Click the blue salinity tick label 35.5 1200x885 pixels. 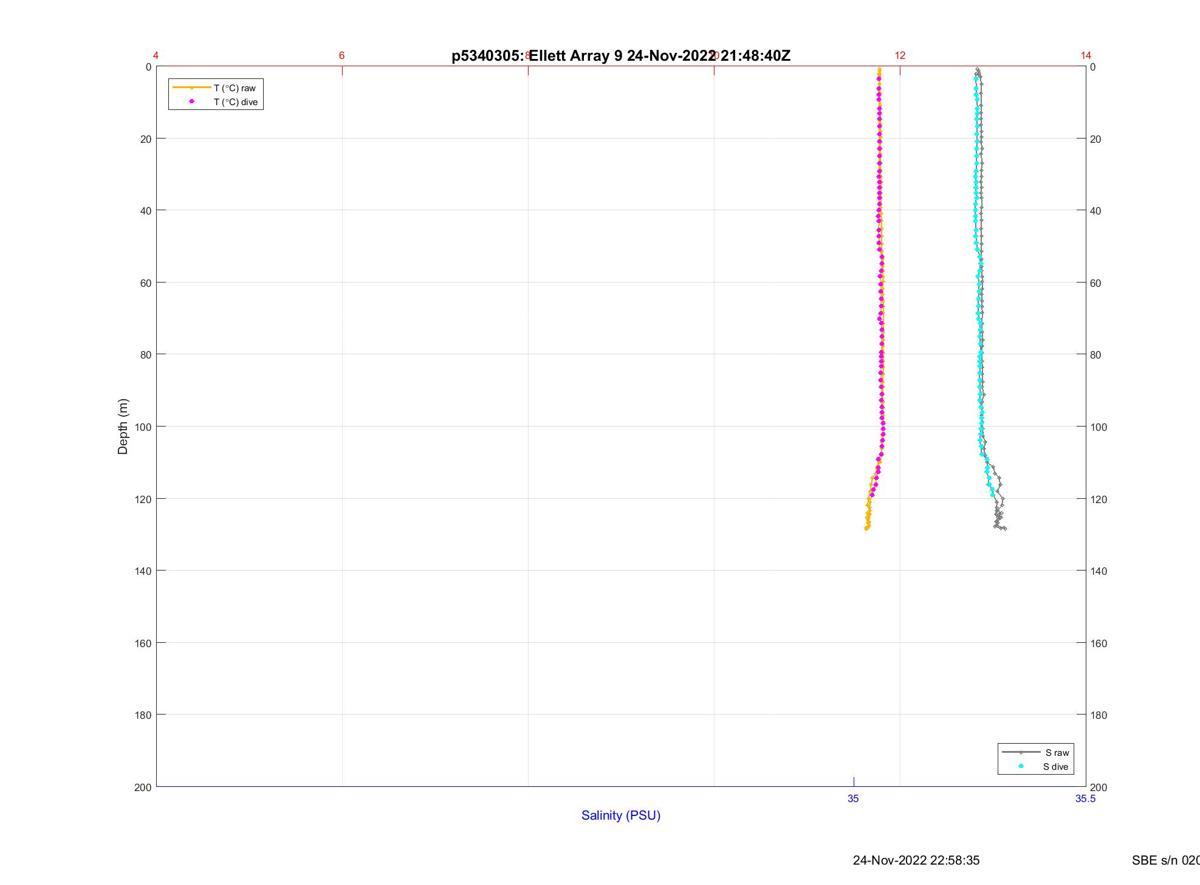[x=1085, y=799]
